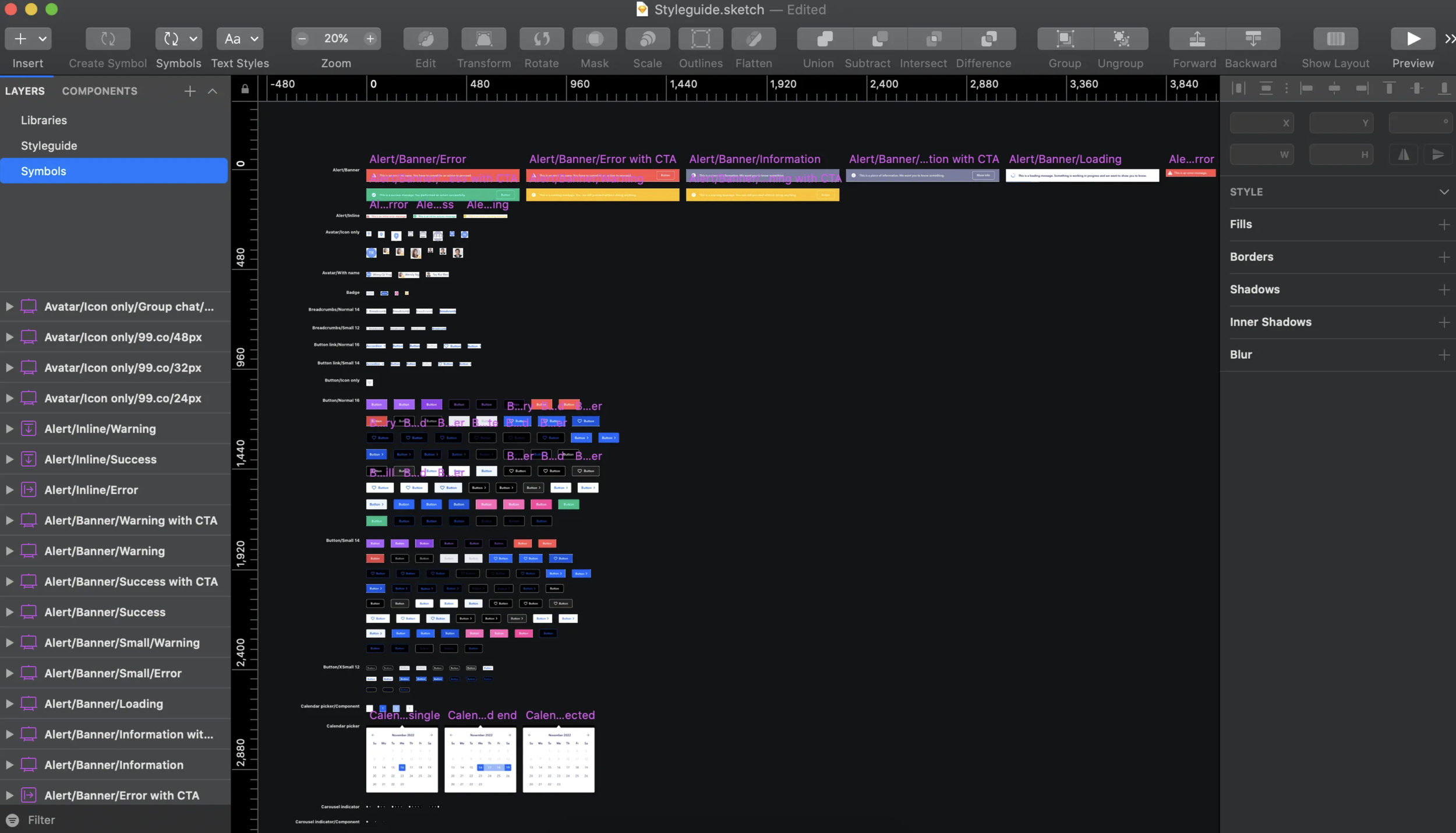
Task: Click the Union boolean operation icon
Action: [824, 39]
